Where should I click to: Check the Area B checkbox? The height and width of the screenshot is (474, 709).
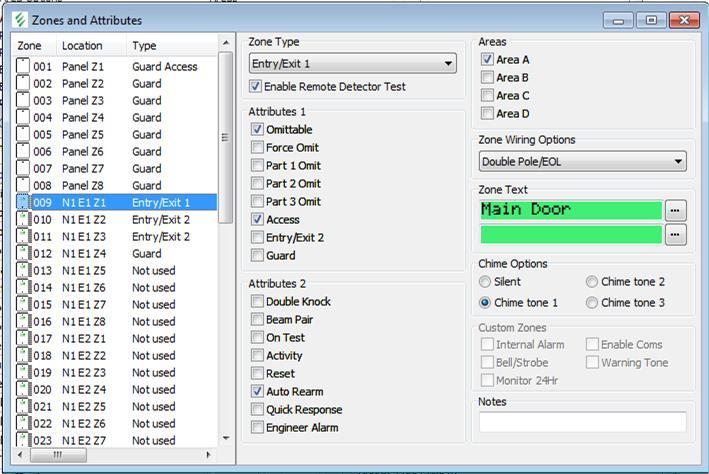tap(487, 78)
